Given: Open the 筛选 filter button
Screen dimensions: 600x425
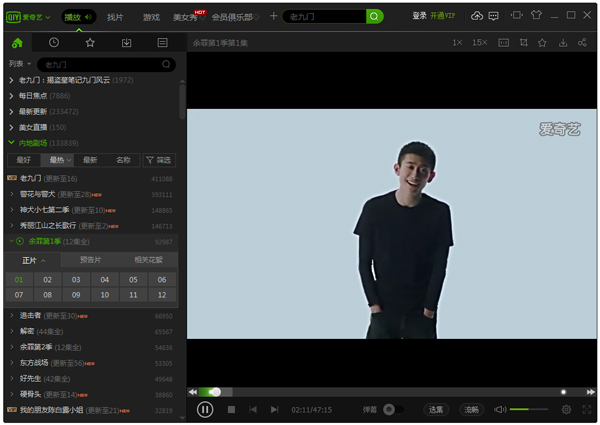Looking at the screenshot, I should (159, 160).
